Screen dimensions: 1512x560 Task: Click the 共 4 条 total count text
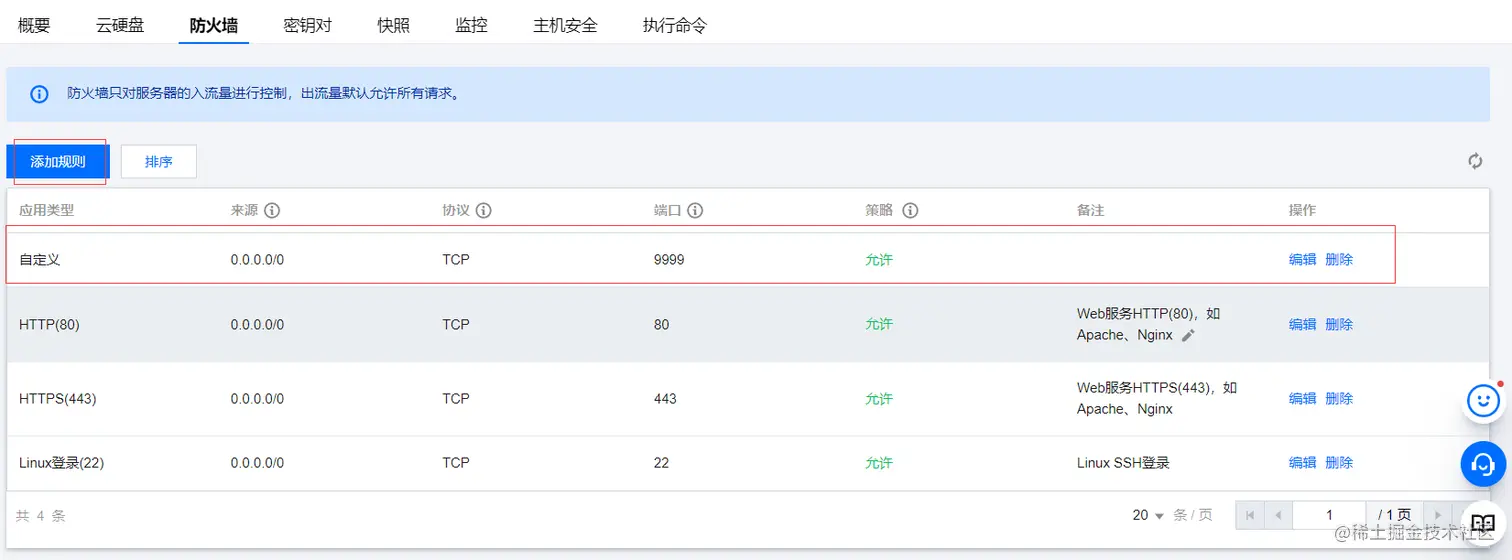click(x=41, y=516)
